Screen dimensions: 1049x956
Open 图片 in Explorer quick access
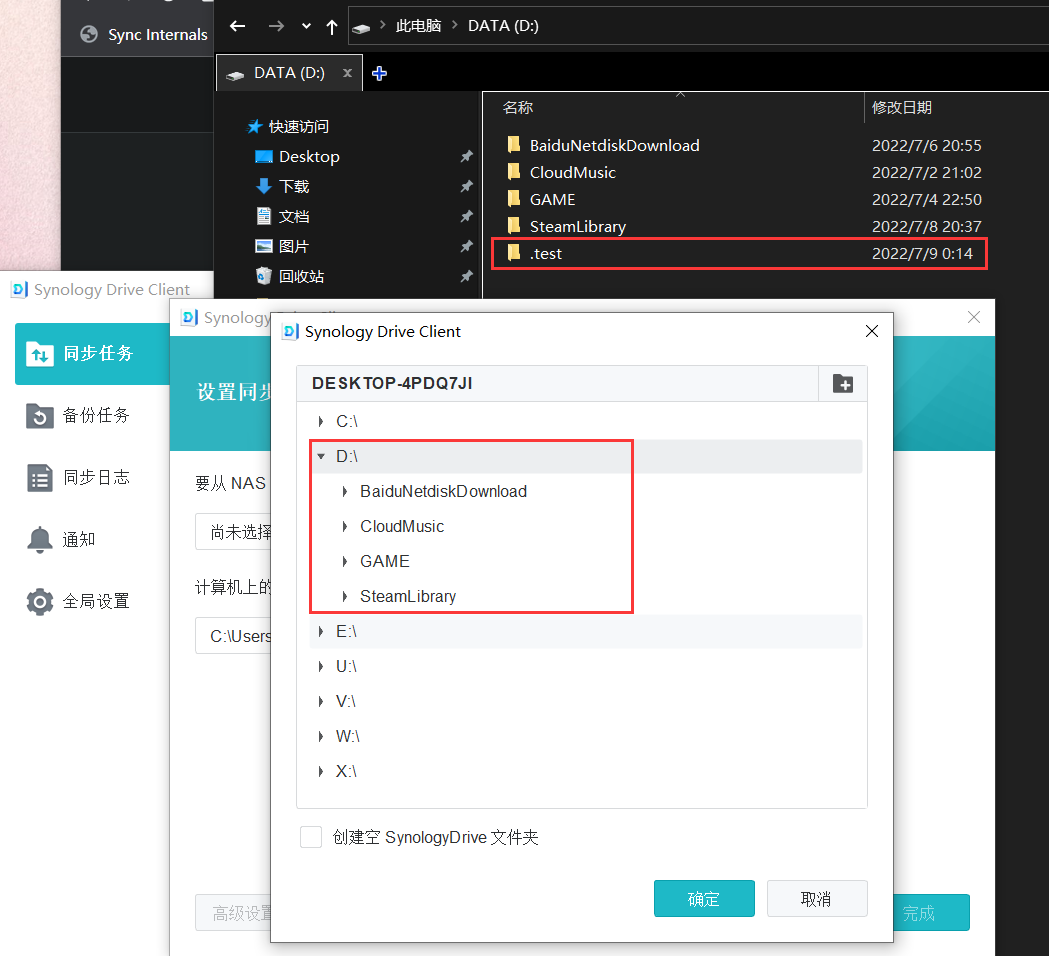tap(282, 247)
